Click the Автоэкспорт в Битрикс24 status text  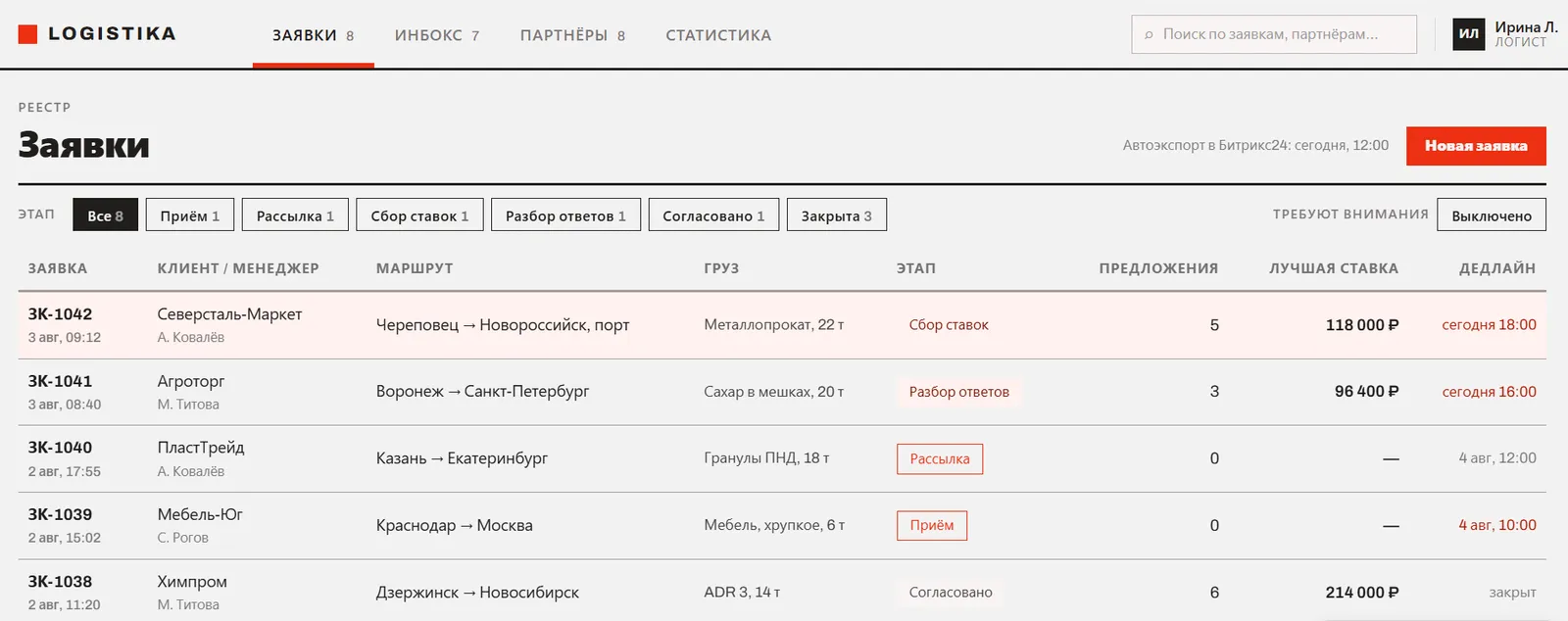click(x=1255, y=145)
